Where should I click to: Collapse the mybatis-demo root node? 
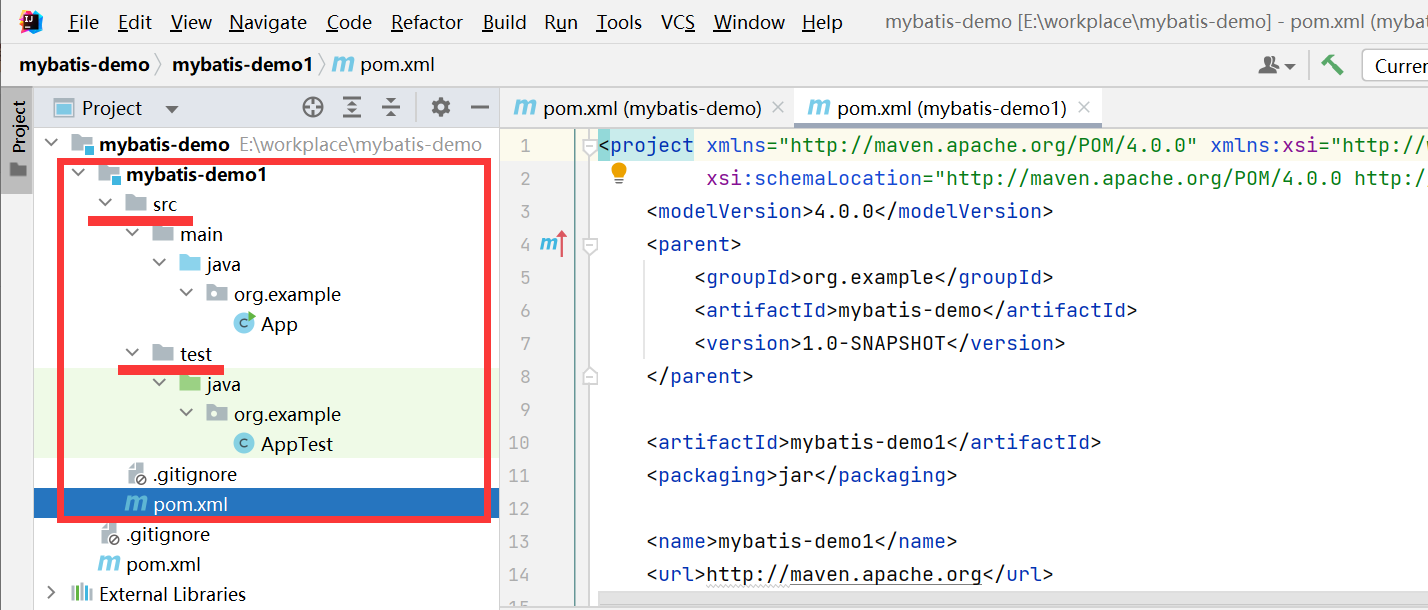pos(52,145)
